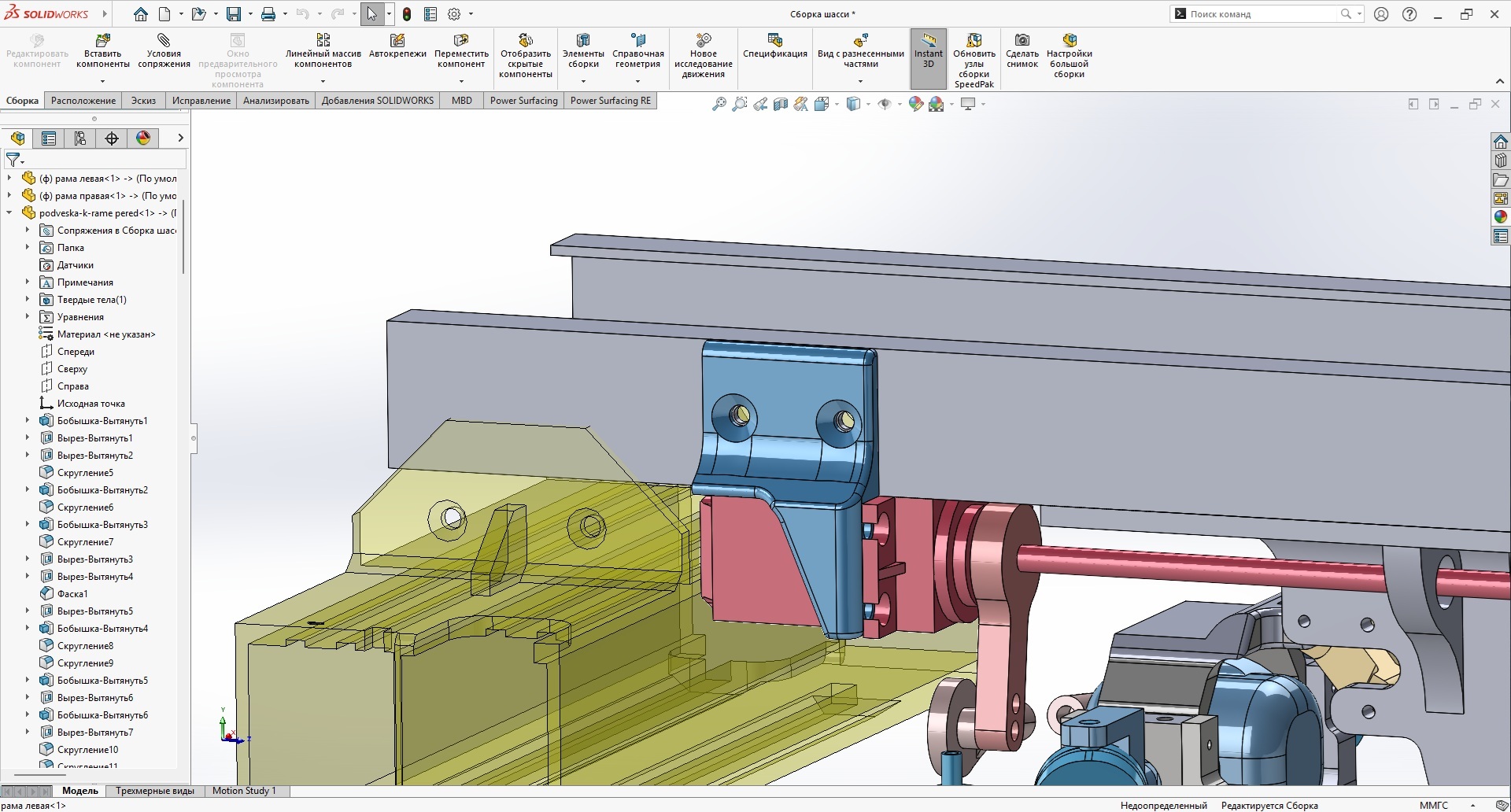Switch to the Эскиз (Sketch) ribbon tab
Image resolution: width=1511 pixels, height=812 pixels.
click(143, 101)
